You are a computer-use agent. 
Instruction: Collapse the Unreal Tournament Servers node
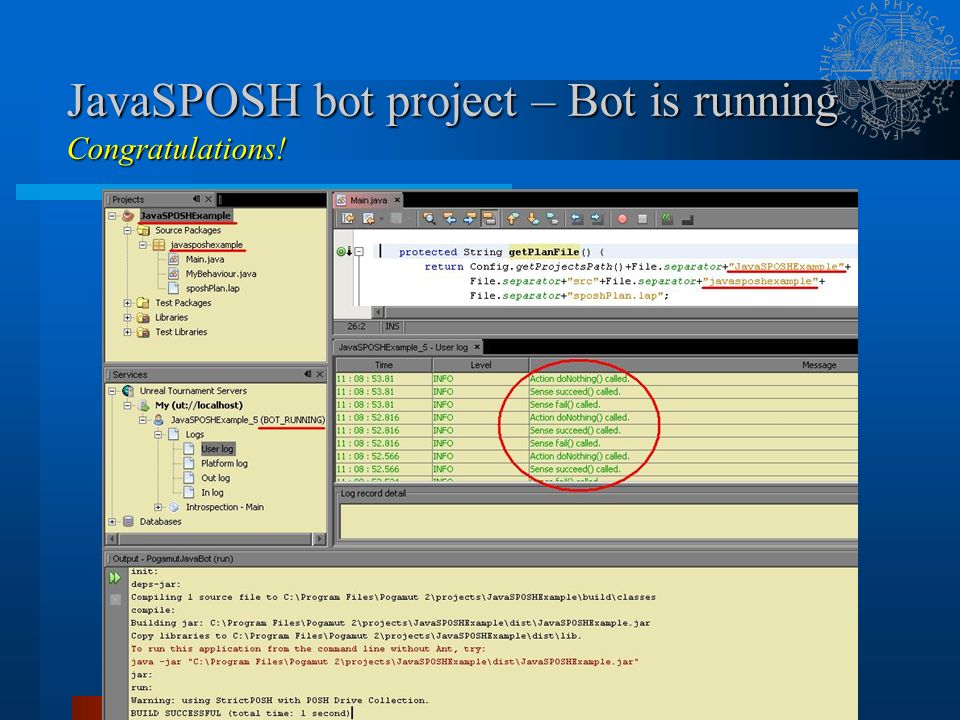pyautogui.click(x=112, y=391)
